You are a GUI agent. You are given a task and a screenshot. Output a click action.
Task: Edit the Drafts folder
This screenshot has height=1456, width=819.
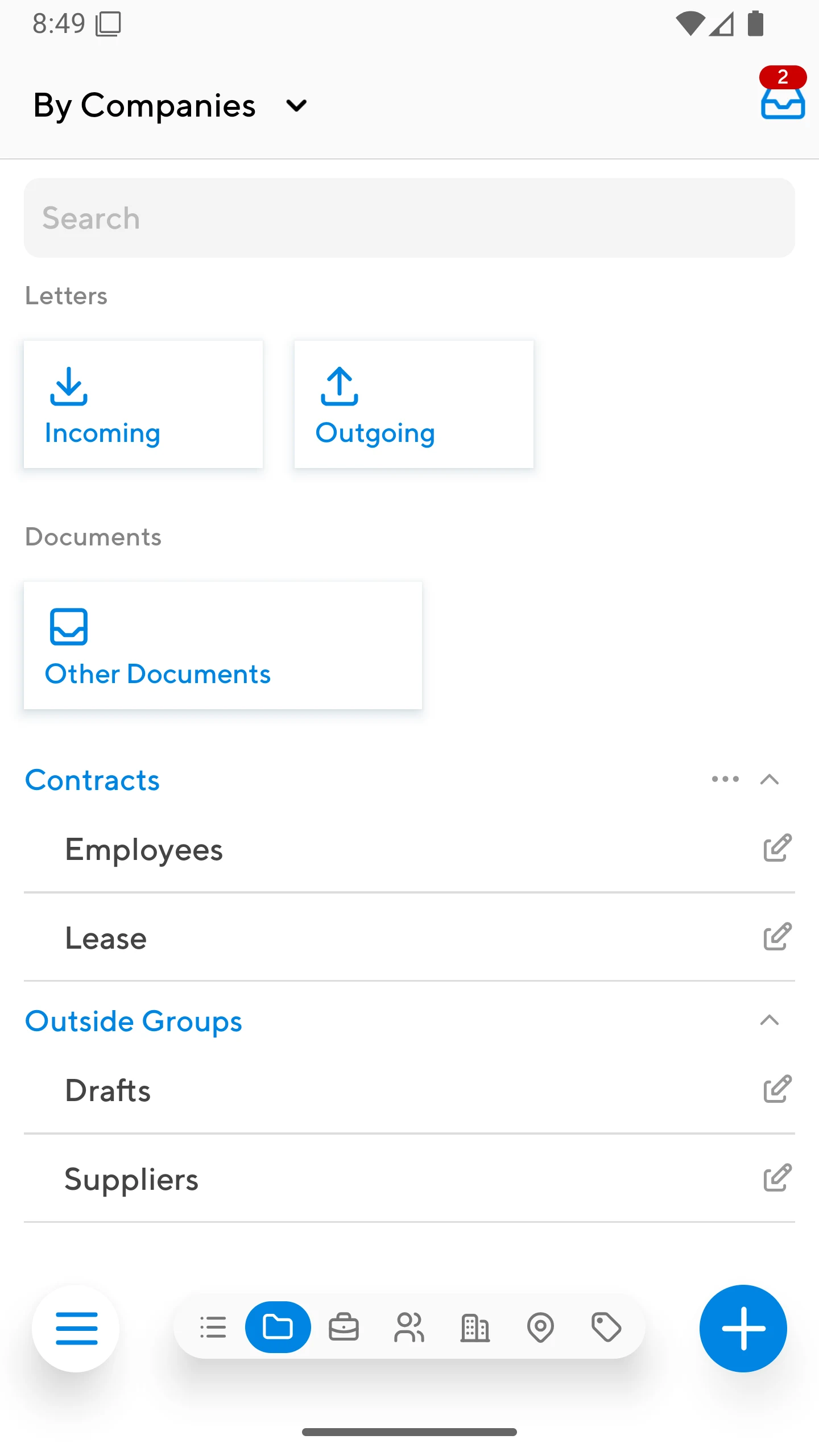(x=777, y=1089)
